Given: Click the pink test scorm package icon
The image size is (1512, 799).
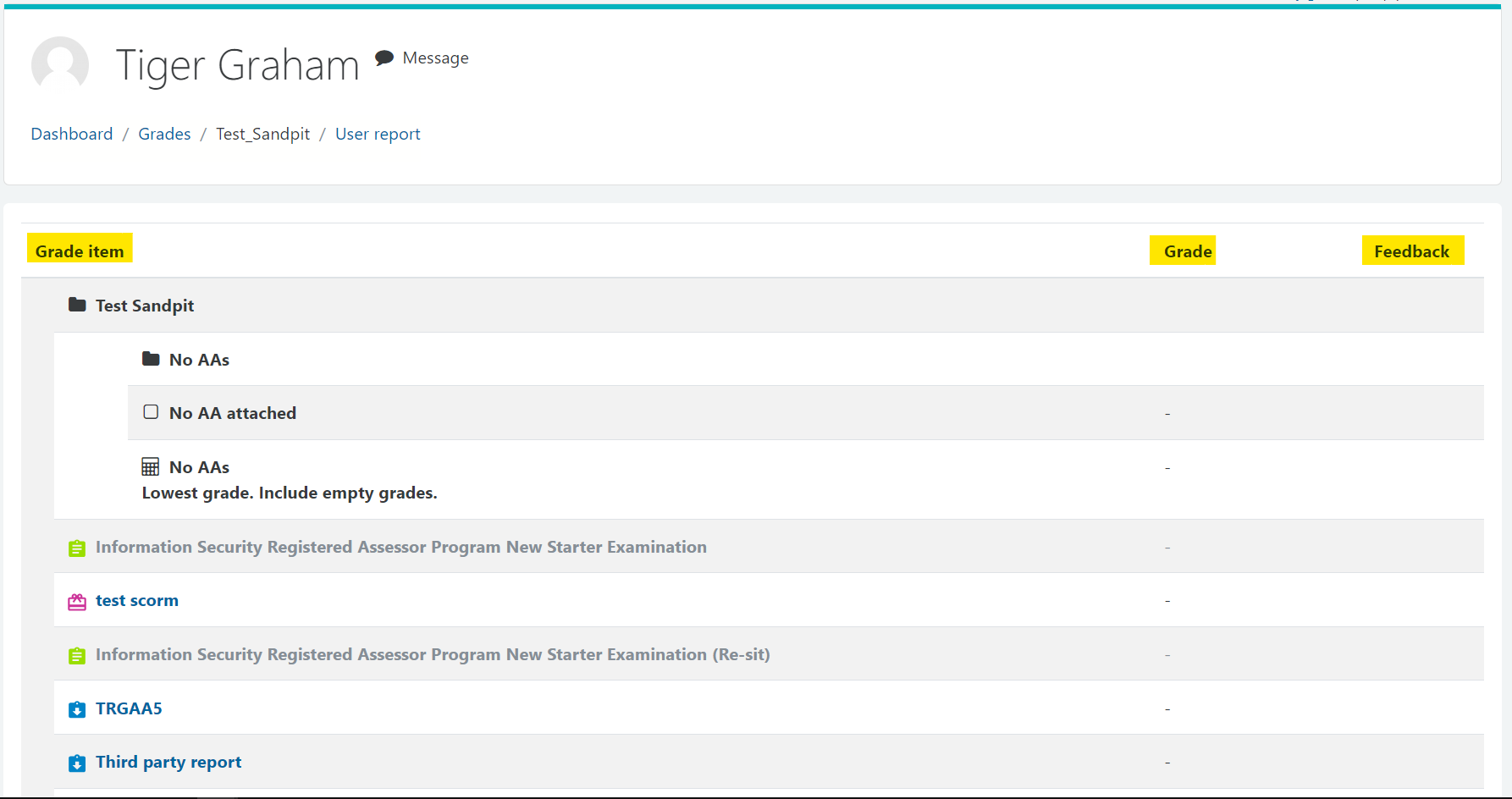Looking at the screenshot, I should click(x=77, y=602).
